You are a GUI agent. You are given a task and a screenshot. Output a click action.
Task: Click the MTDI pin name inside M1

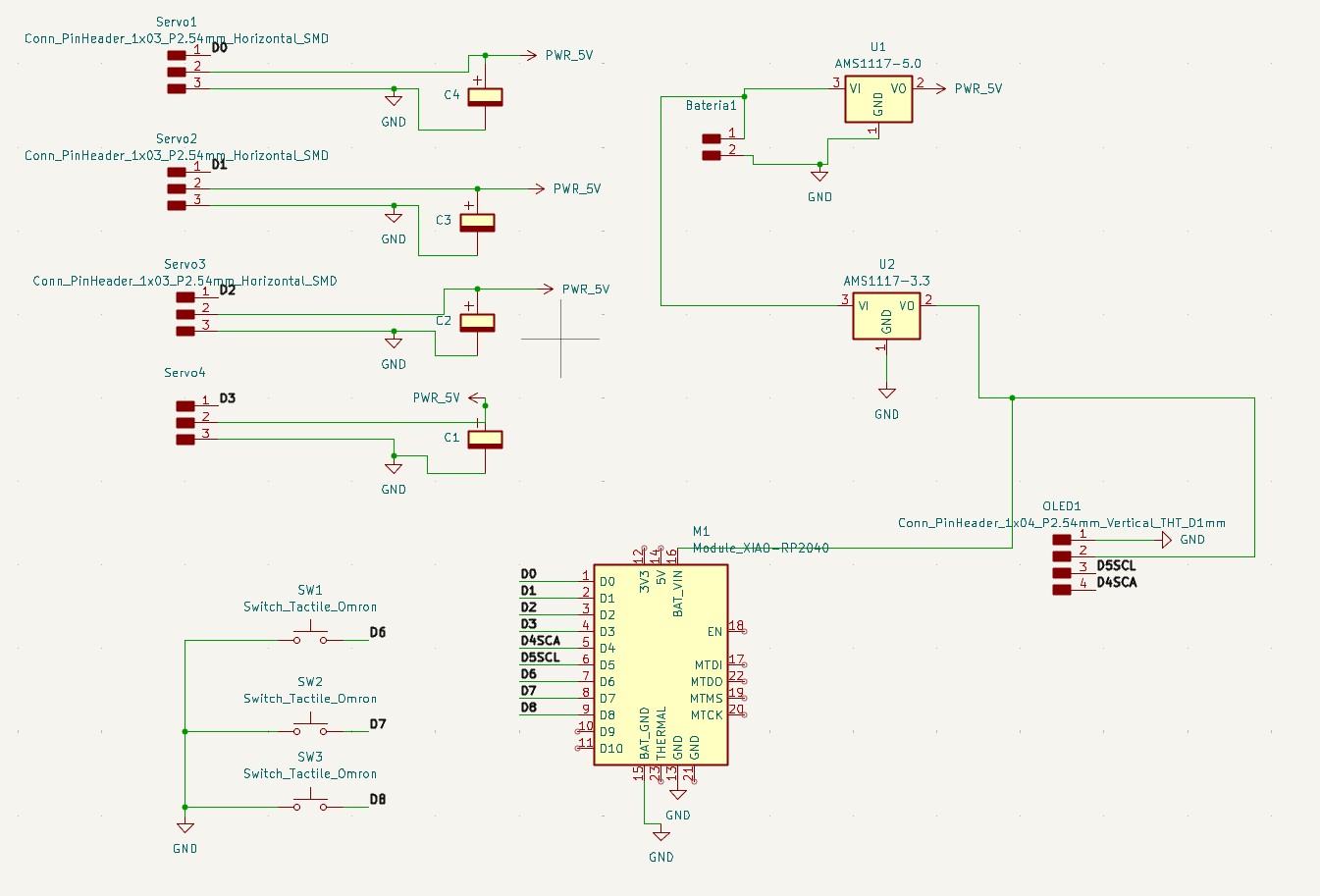(709, 665)
